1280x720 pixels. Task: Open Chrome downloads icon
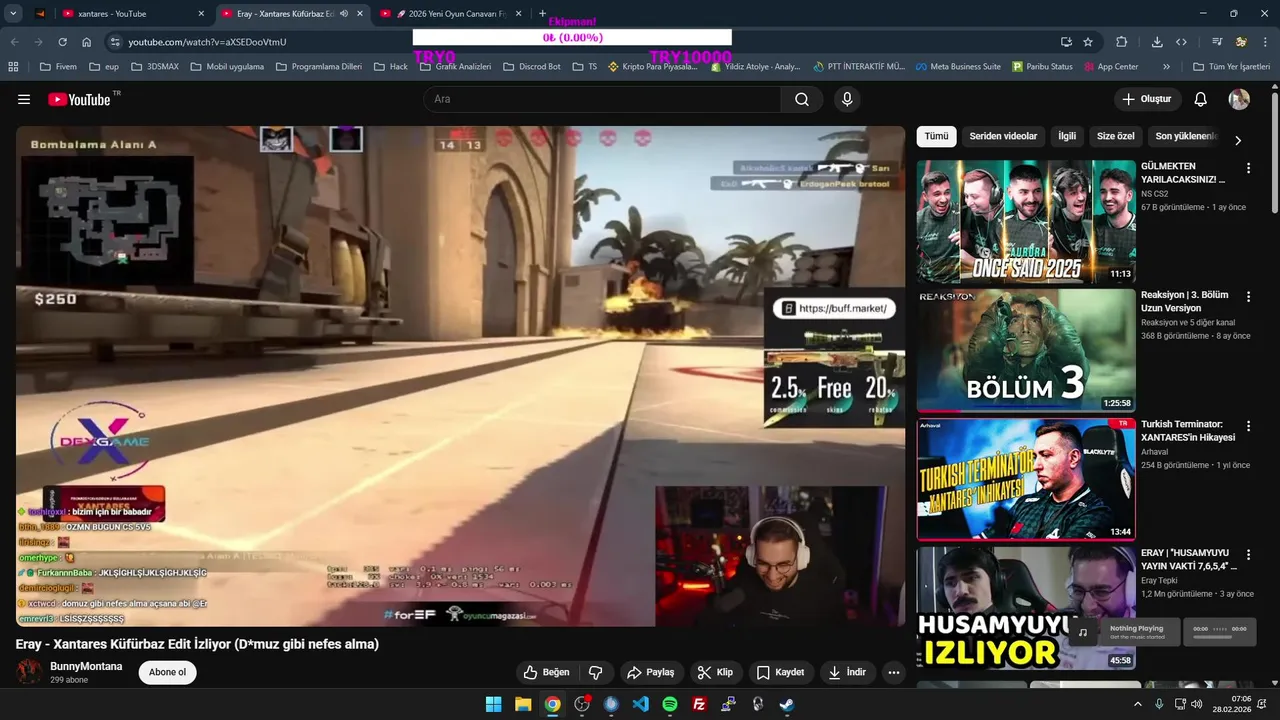[x=1157, y=42]
